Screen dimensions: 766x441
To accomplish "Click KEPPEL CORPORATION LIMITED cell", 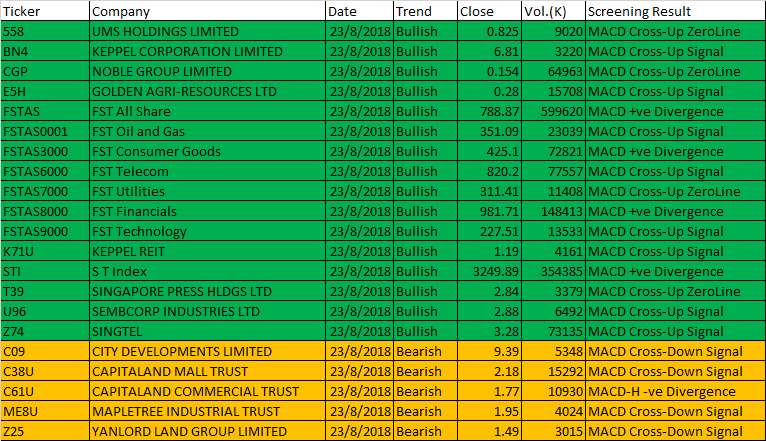I will point(208,51).
